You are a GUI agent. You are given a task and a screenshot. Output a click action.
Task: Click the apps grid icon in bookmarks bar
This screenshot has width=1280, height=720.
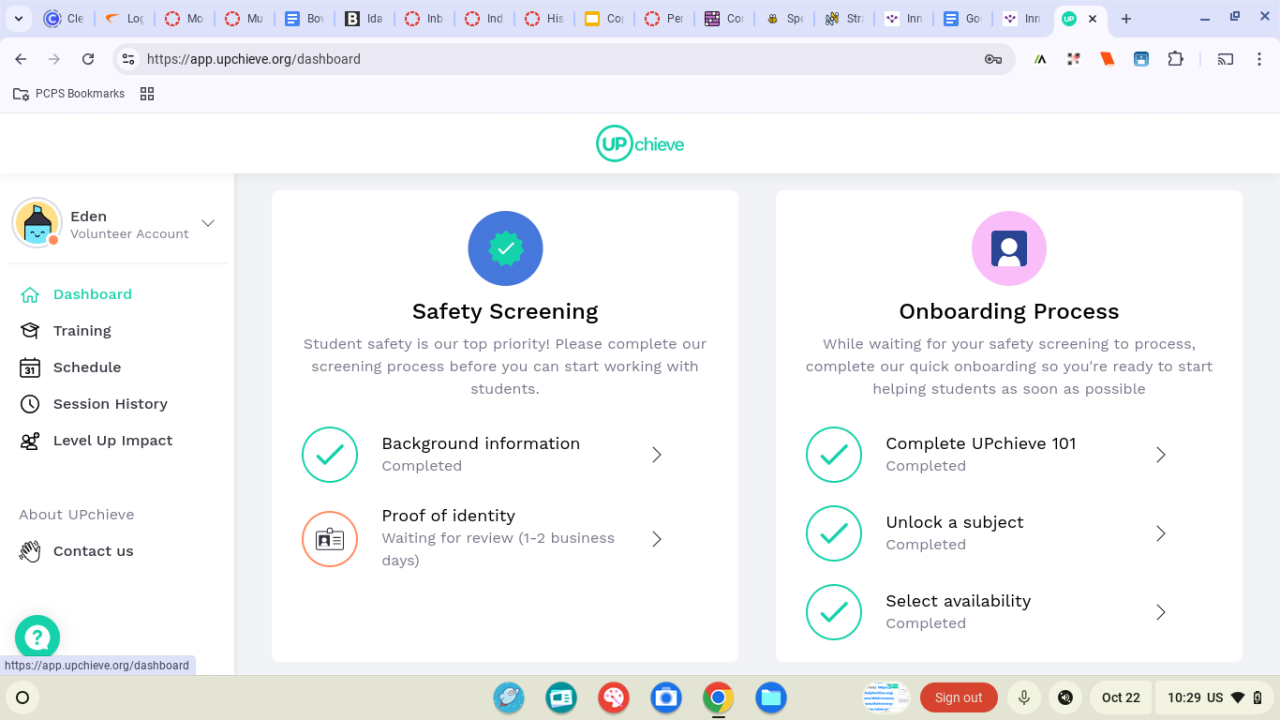point(147,94)
